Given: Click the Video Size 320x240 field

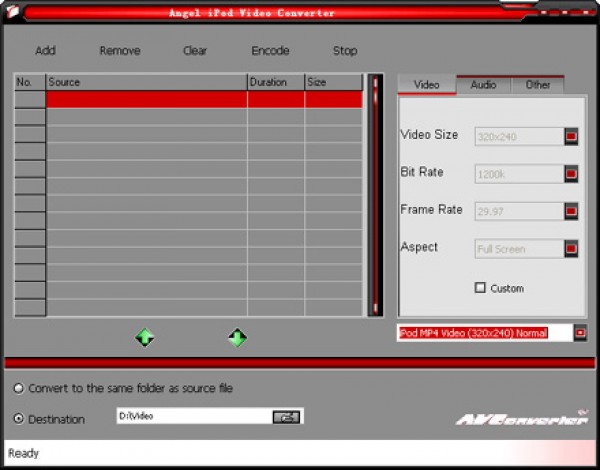Looking at the screenshot, I should click(519, 136).
